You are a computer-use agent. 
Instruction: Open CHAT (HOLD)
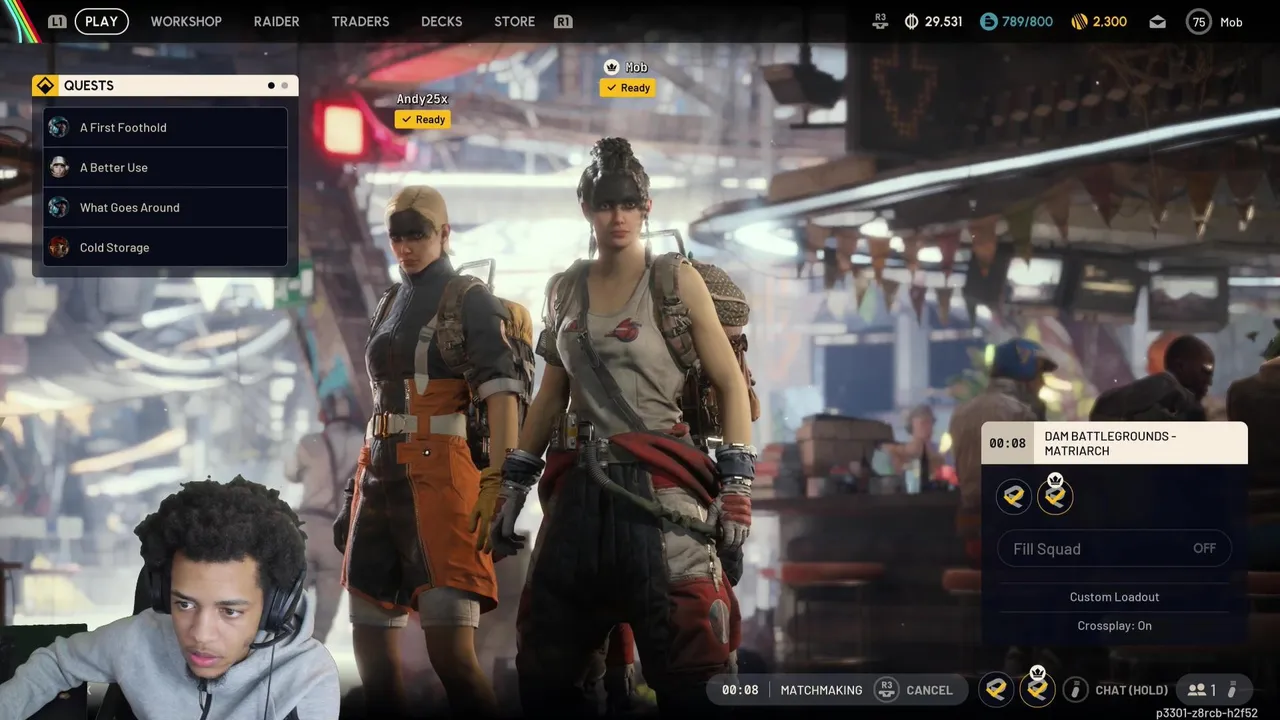click(1131, 690)
